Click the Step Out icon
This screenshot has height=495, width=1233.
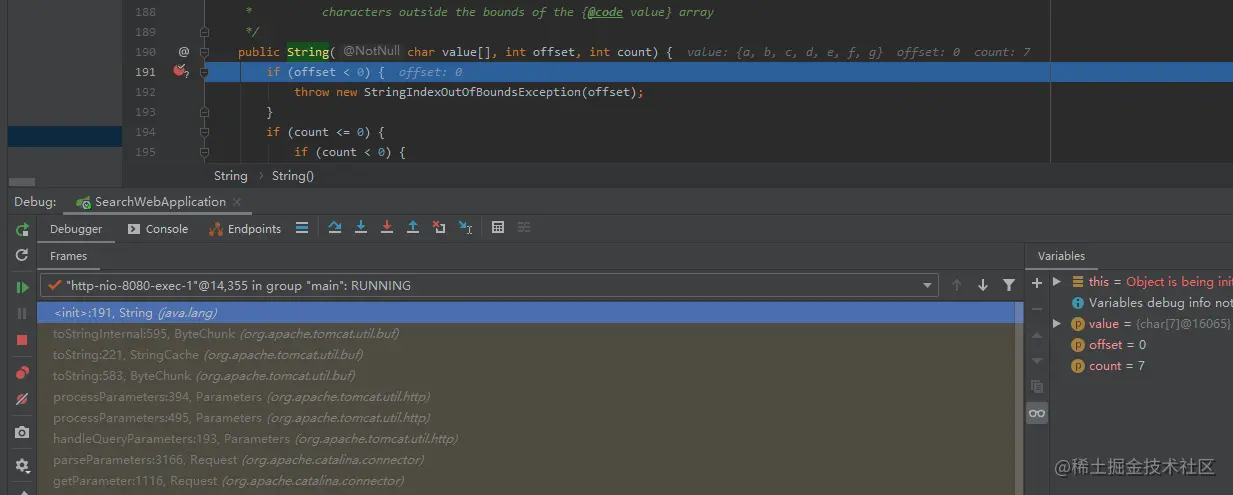(x=413, y=228)
